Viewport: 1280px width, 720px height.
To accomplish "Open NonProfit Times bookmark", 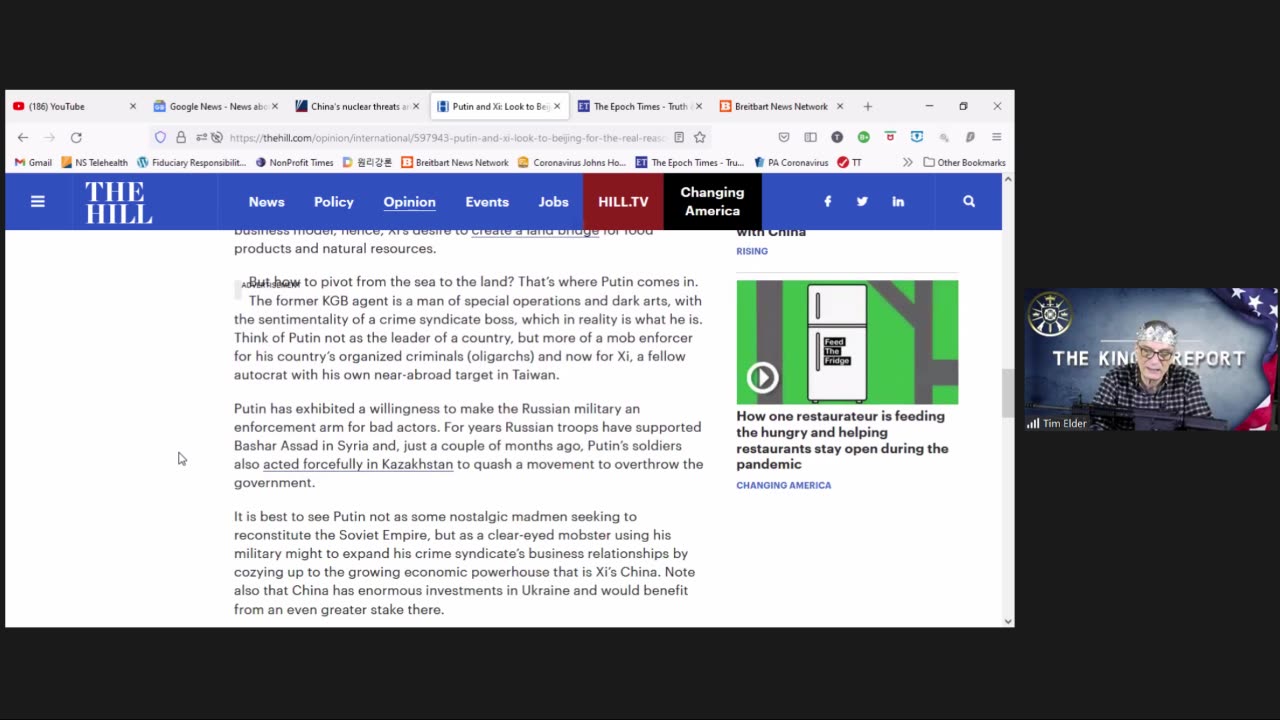I will click(x=294, y=162).
